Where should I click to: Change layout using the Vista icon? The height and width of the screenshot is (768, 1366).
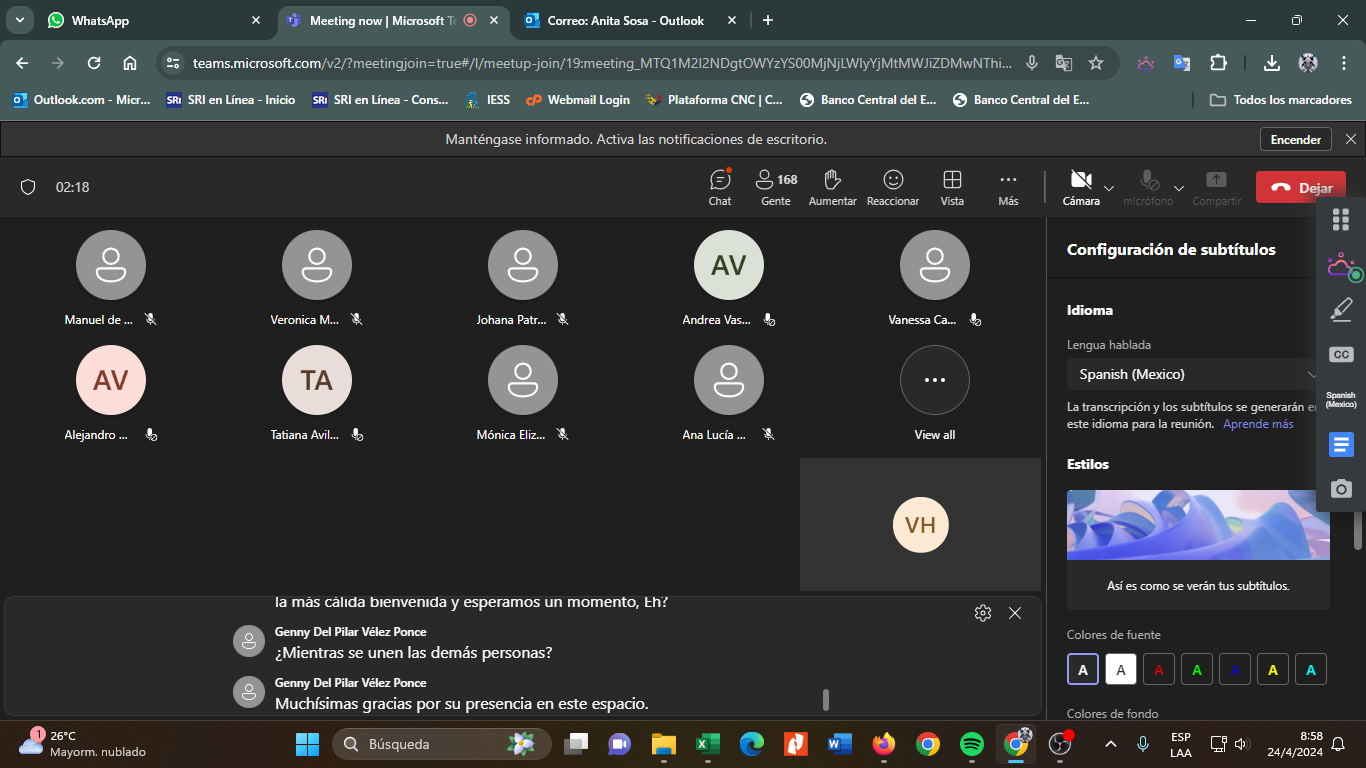point(952,186)
